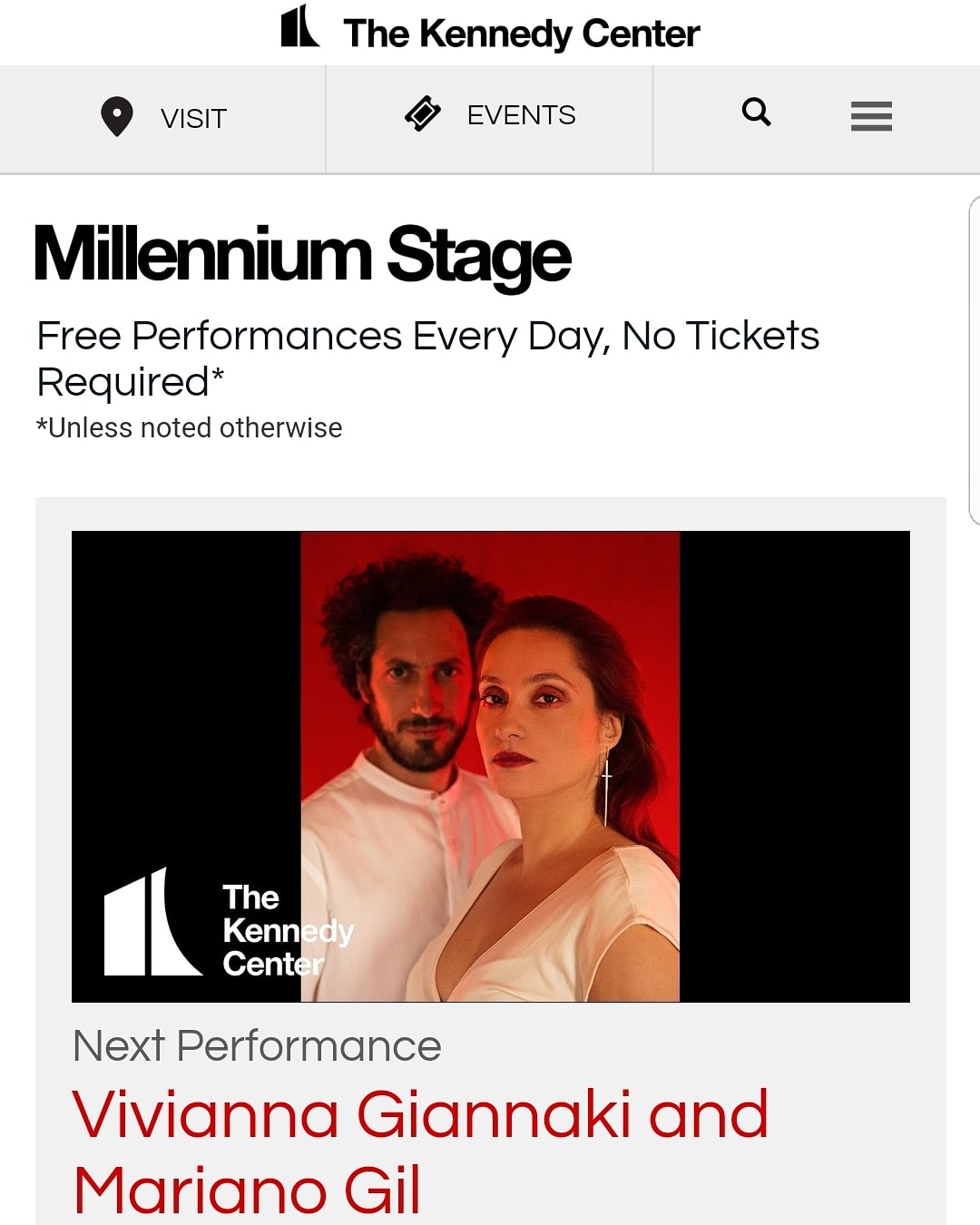
Task: Select the EVENTS menu label
Action: [521, 115]
